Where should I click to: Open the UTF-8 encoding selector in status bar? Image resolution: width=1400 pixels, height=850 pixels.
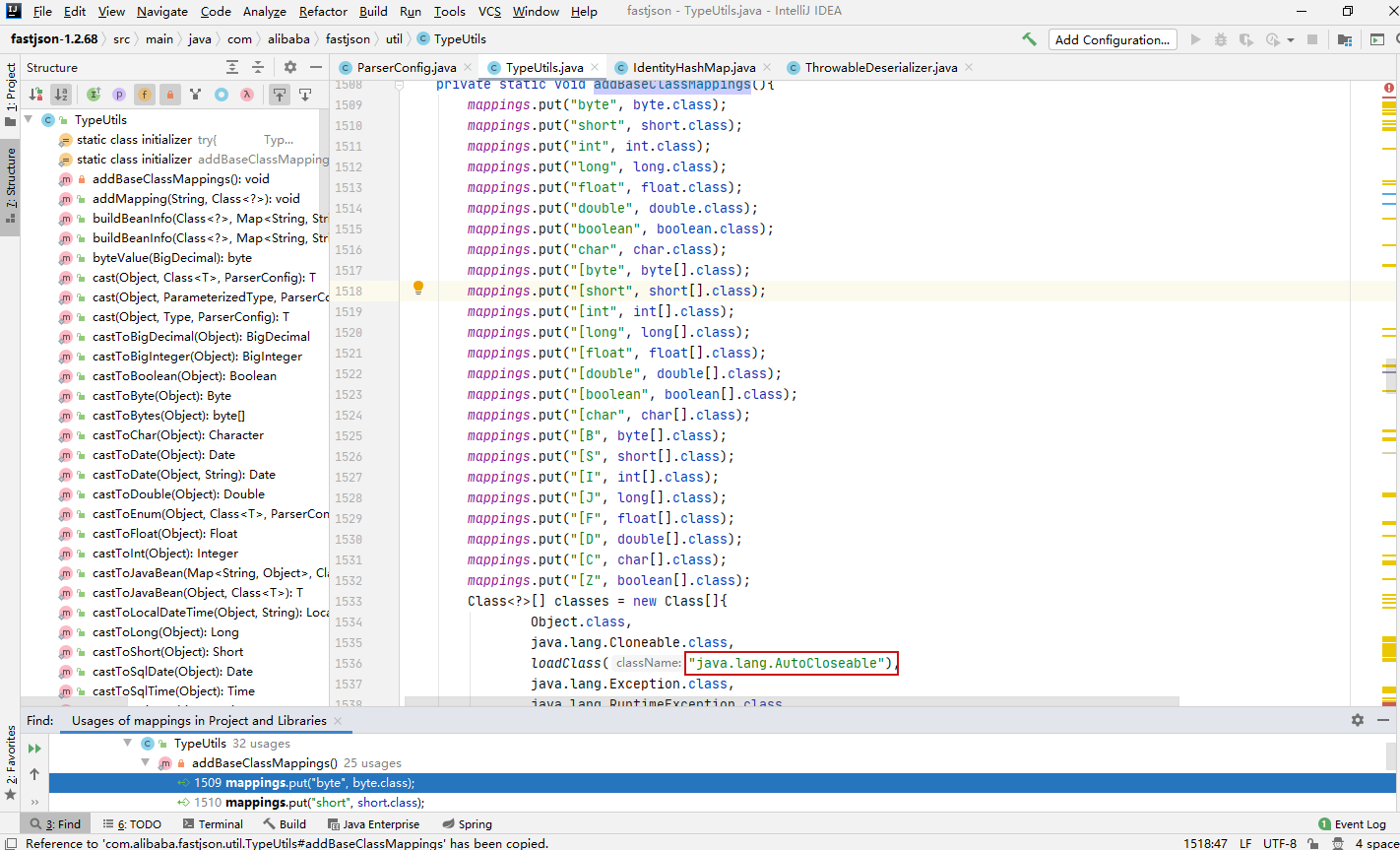1280,843
